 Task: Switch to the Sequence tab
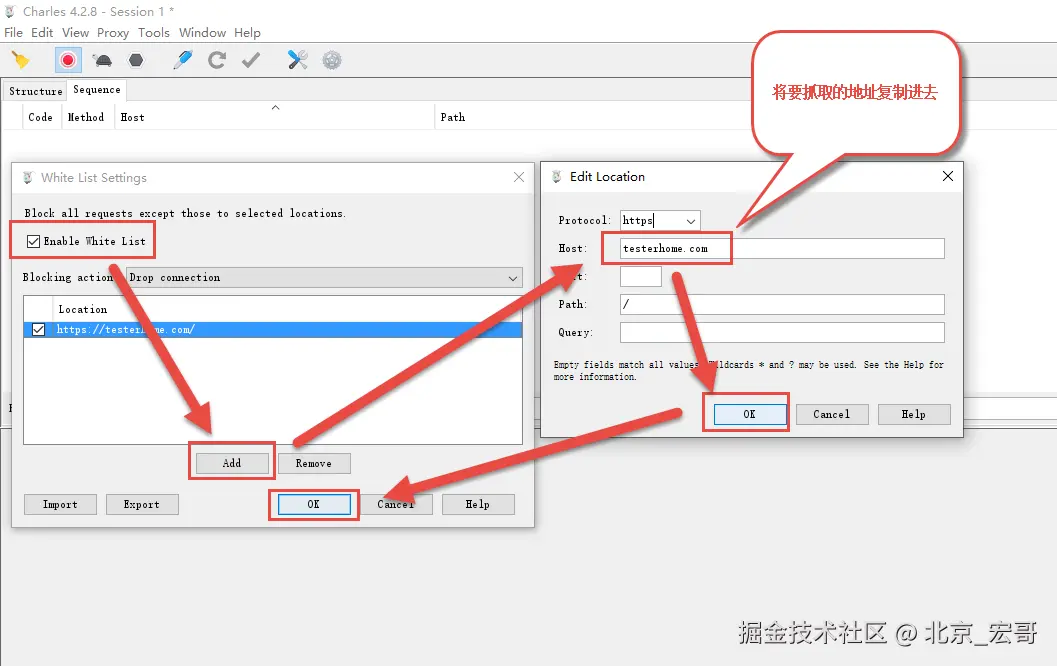[x=96, y=90]
